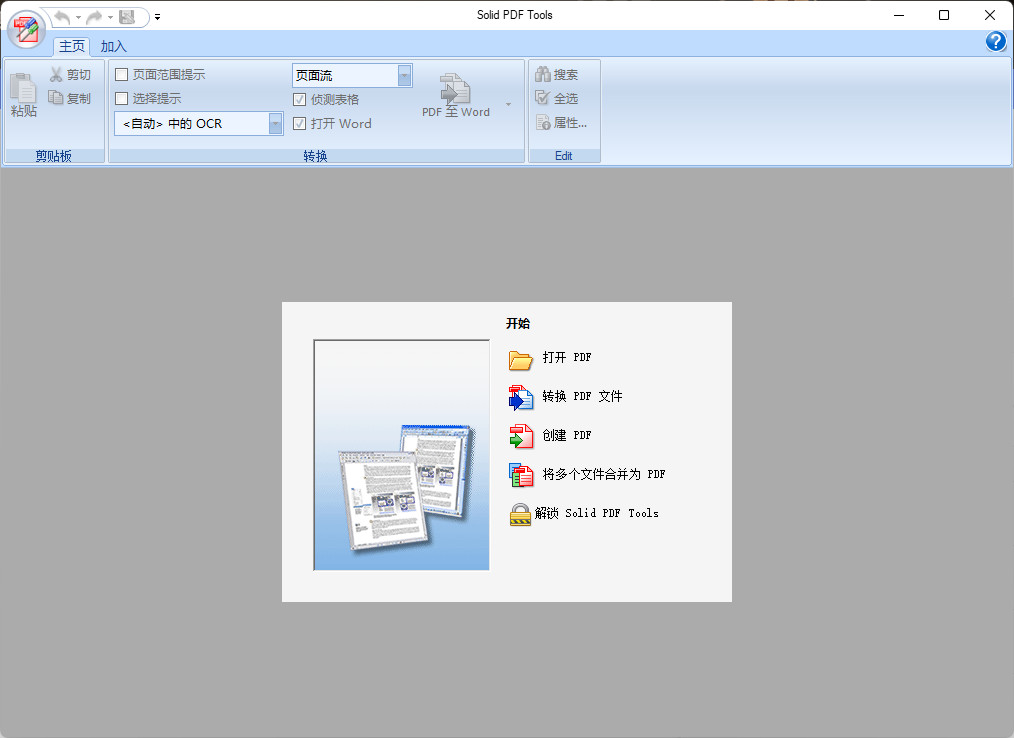Minimize the Solid PDF Tools window
This screenshot has height=738, width=1014.
point(899,15)
